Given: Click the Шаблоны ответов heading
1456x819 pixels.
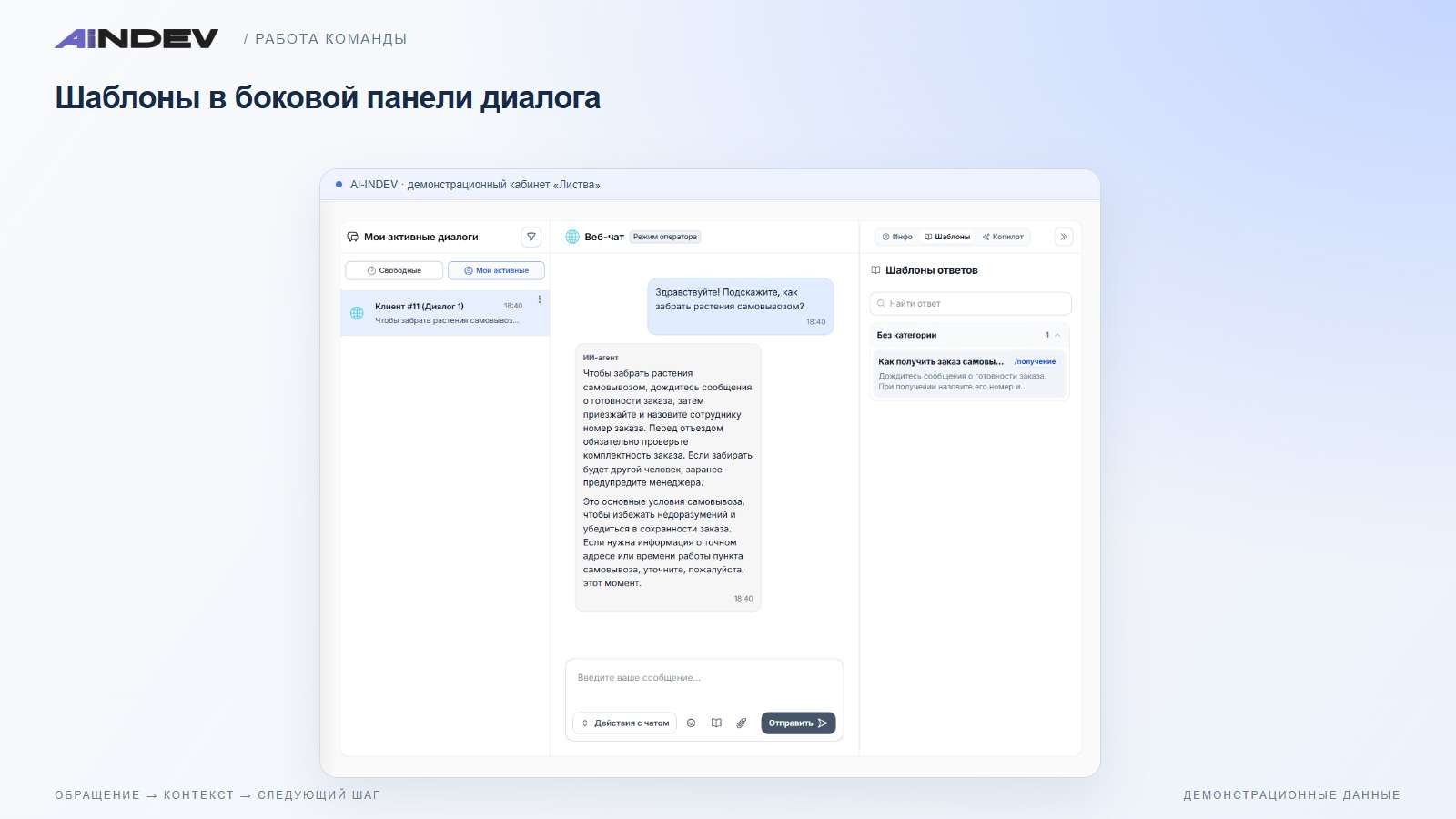Looking at the screenshot, I should [x=931, y=270].
